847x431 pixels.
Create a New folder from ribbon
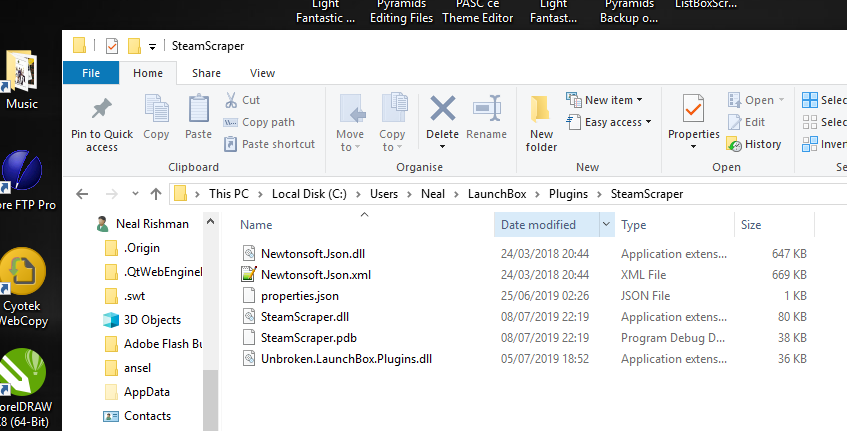click(x=541, y=123)
